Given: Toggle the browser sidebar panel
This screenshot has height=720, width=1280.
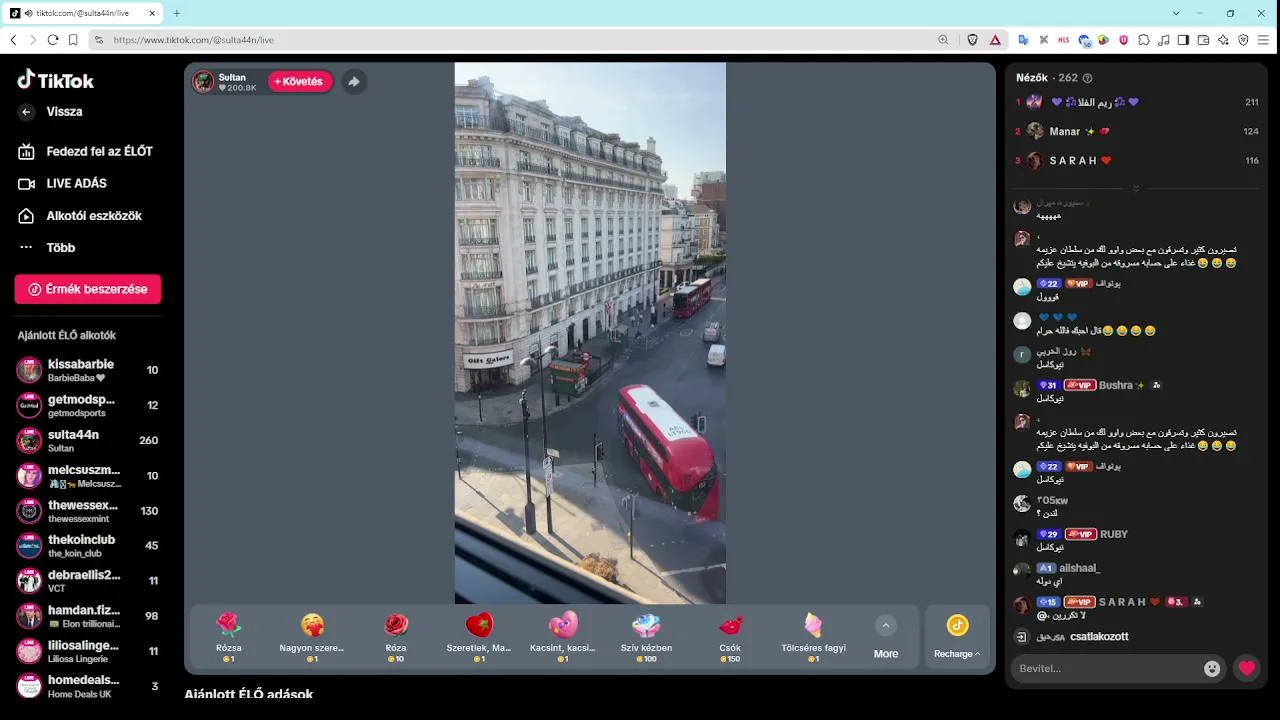Looking at the screenshot, I should point(1184,40).
